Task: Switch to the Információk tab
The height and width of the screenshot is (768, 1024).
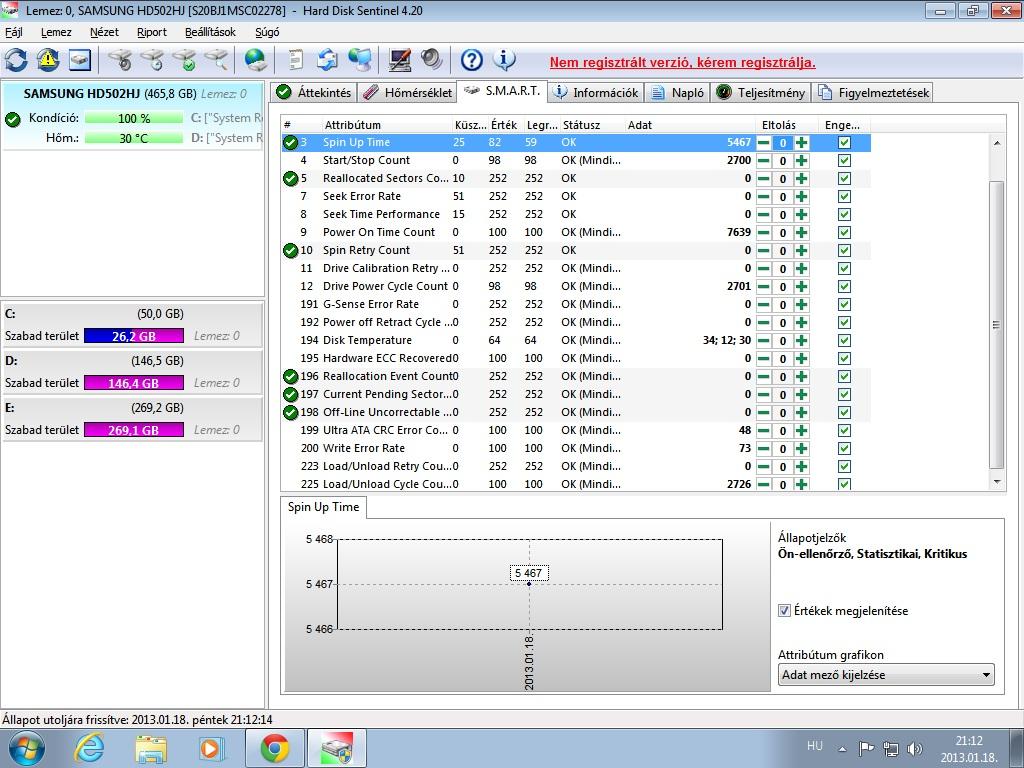Action: tap(596, 93)
